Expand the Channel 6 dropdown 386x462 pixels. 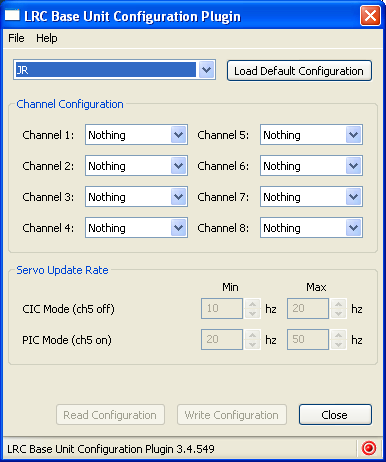coord(354,166)
